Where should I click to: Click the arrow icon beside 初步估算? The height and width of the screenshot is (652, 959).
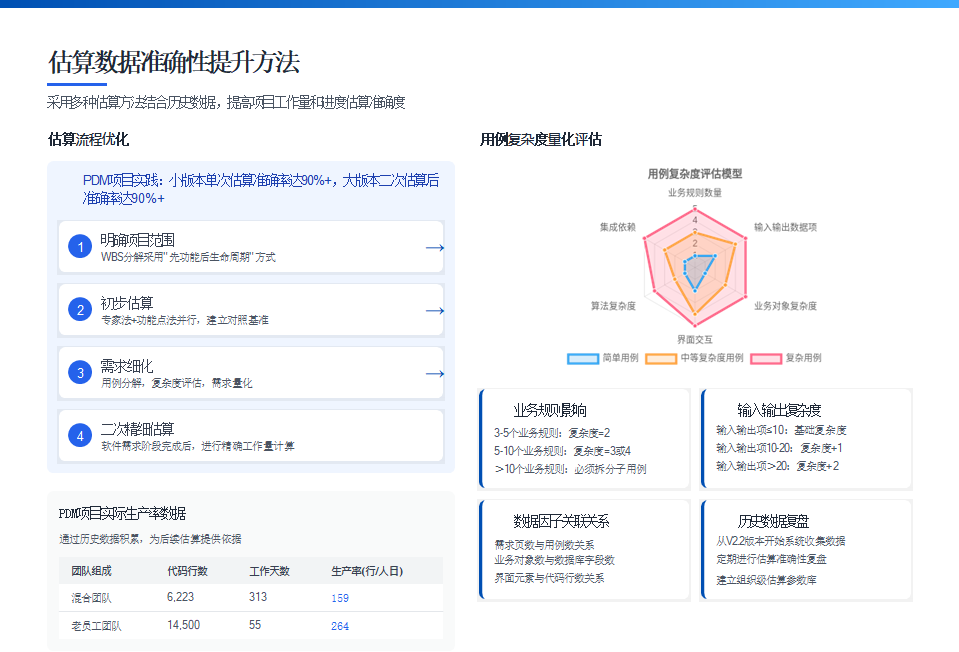point(436,310)
